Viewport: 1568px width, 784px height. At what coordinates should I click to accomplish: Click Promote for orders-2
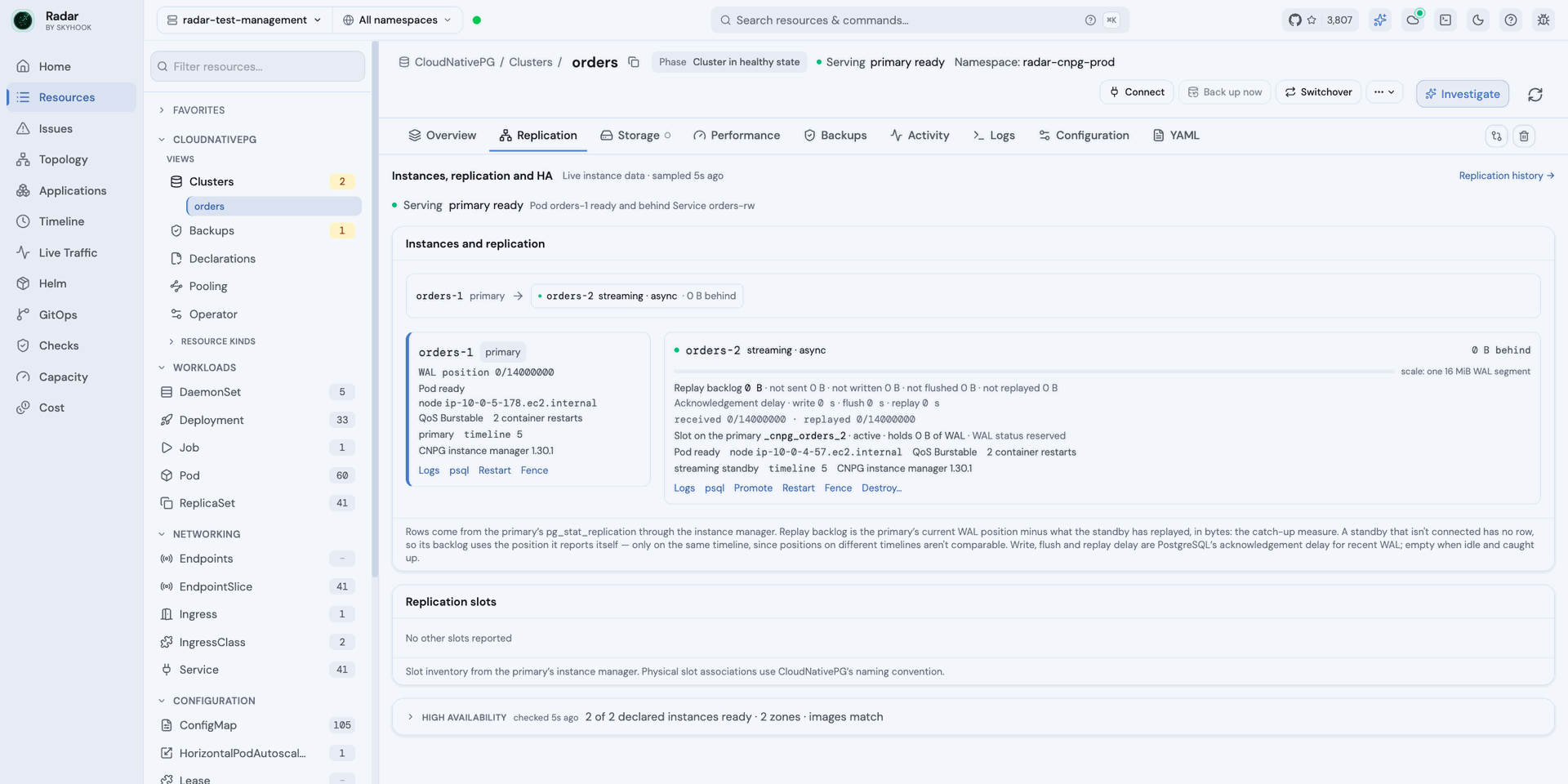[x=753, y=488]
